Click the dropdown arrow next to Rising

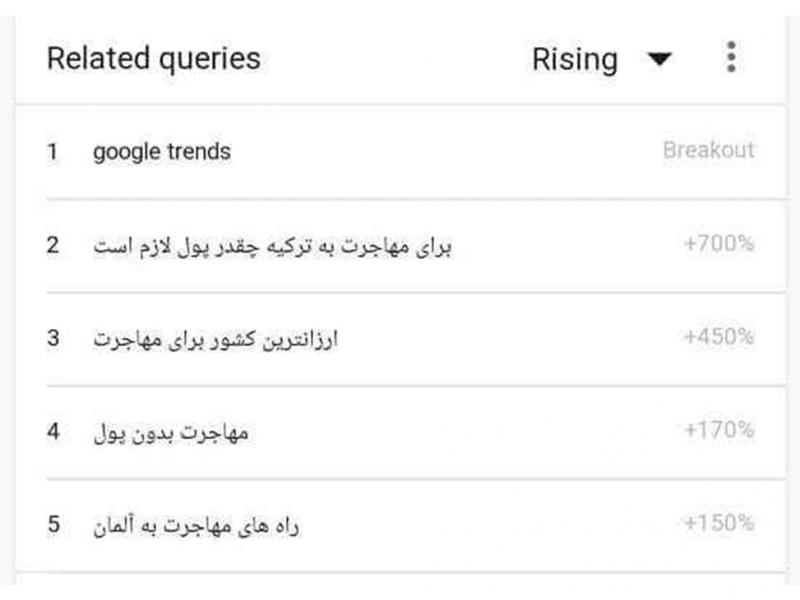(658, 60)
